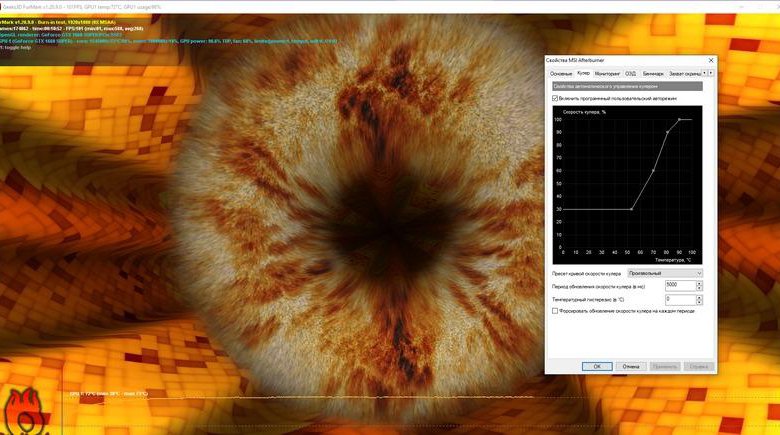Click the FurMark flame logo icon
This screenshot has height=435, width=780.
25,412
